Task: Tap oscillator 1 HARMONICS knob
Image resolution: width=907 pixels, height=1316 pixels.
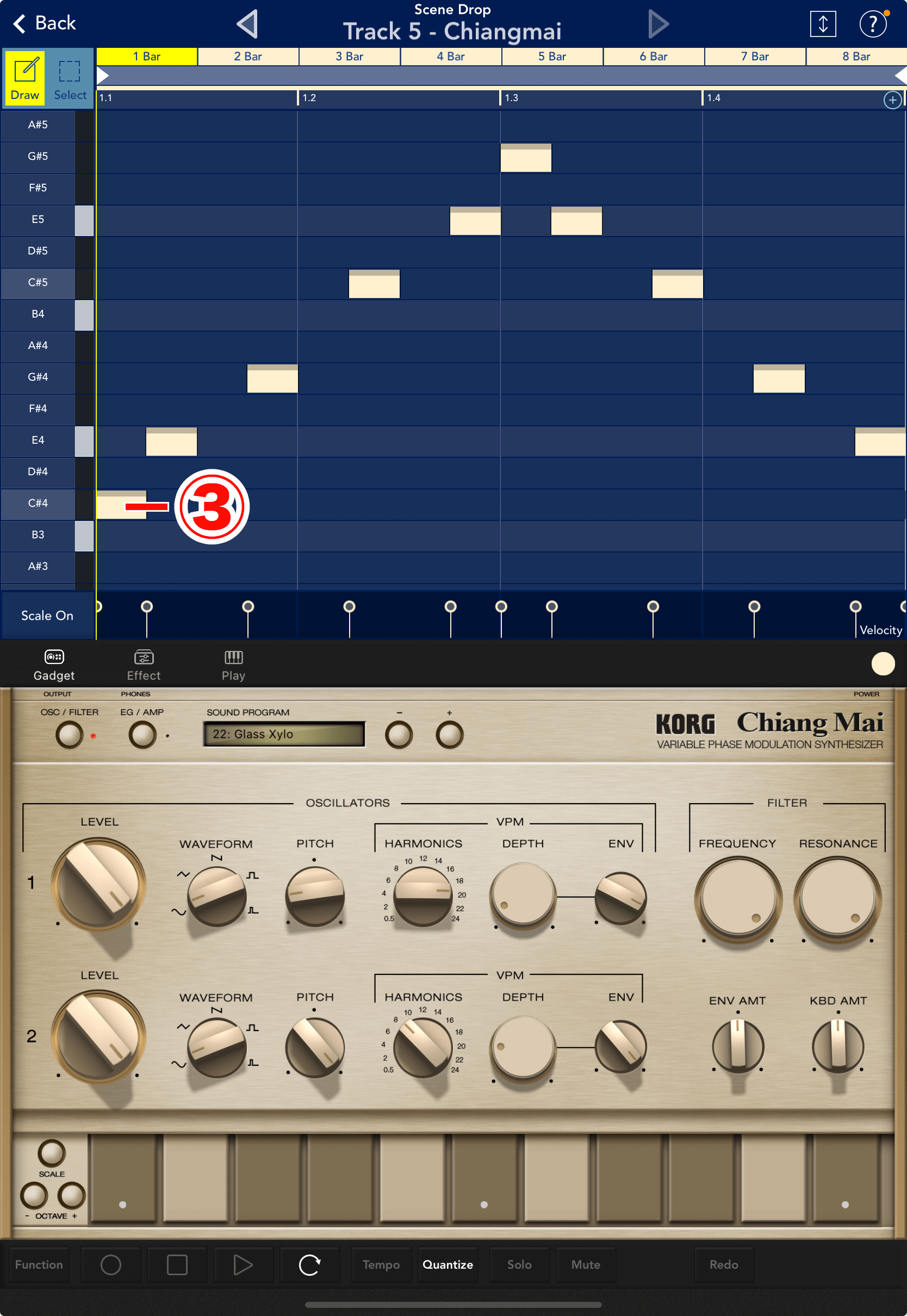Action: pos(423,897)
